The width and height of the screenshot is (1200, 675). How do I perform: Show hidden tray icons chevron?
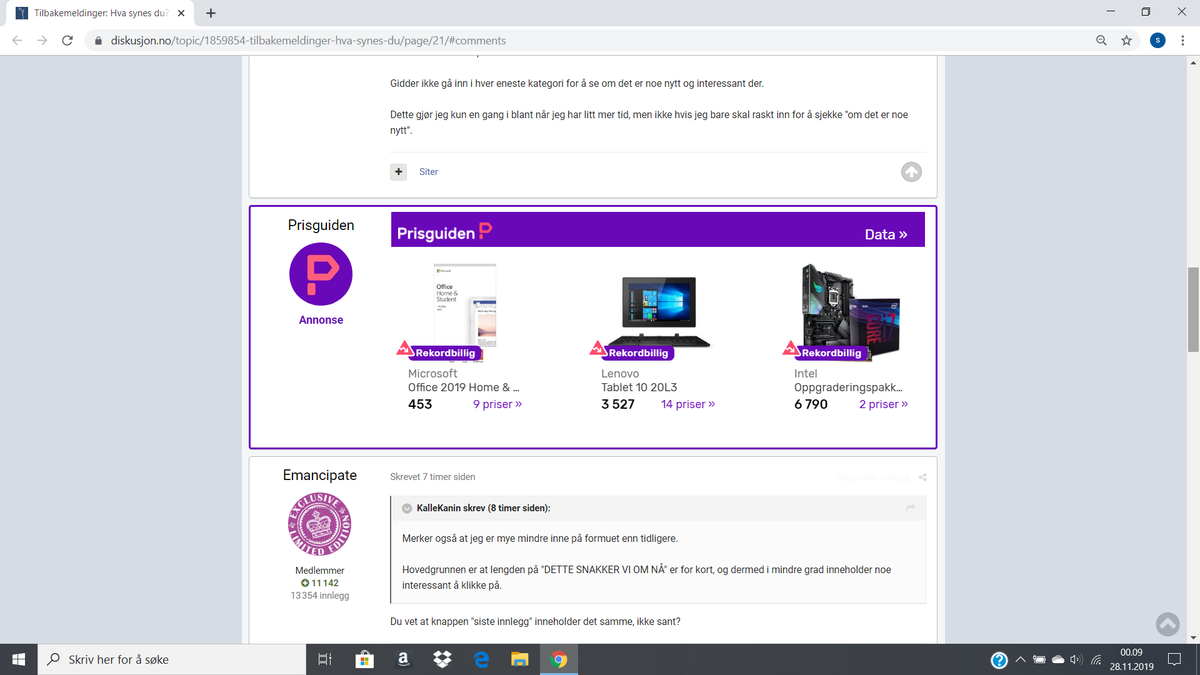pos(1021,660)
